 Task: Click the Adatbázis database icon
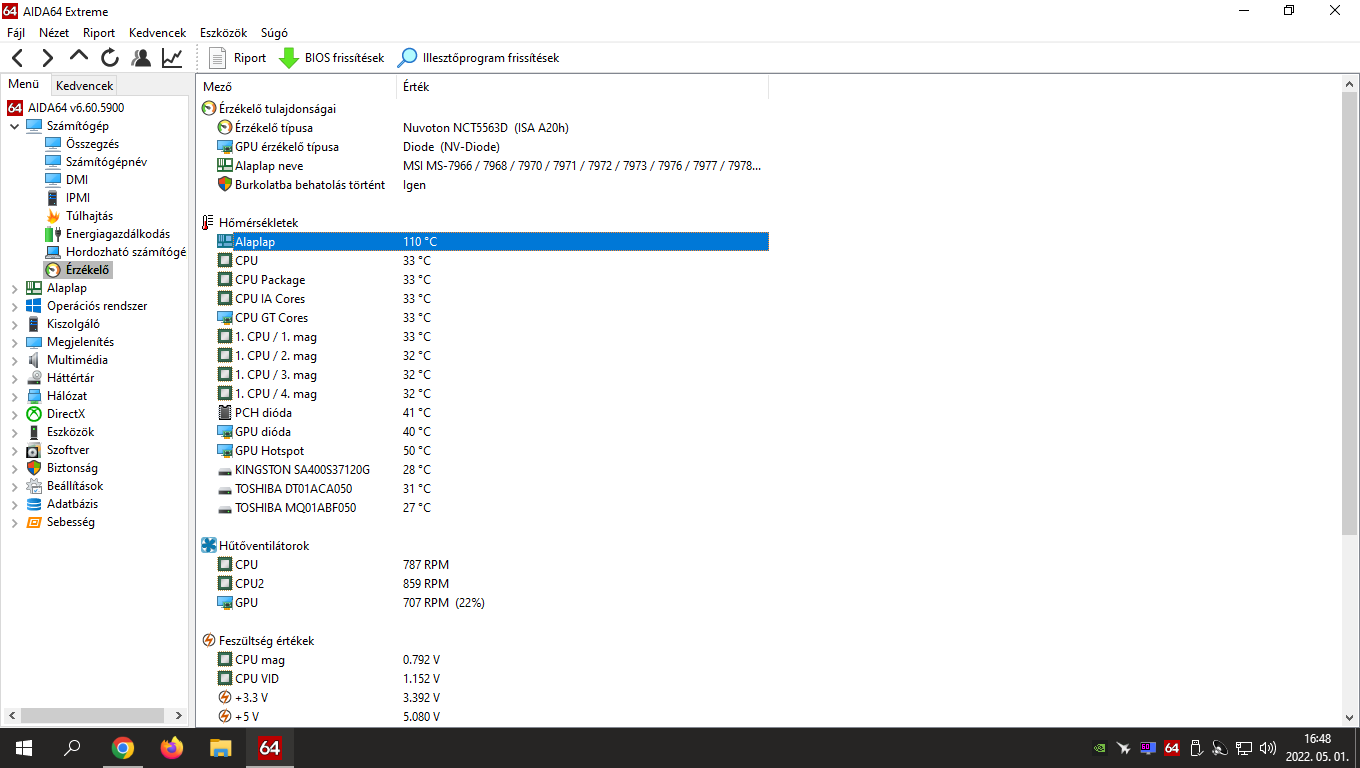coord(34,504)
